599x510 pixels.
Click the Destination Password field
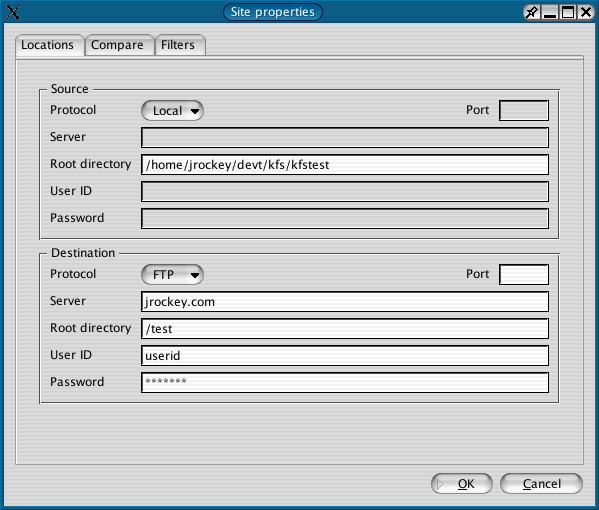[x=345, y=382]
